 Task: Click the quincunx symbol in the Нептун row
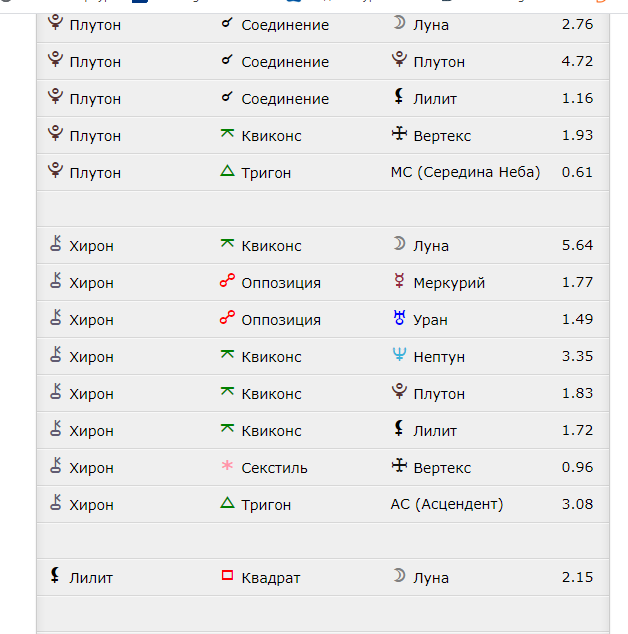(x=227, y=355)
